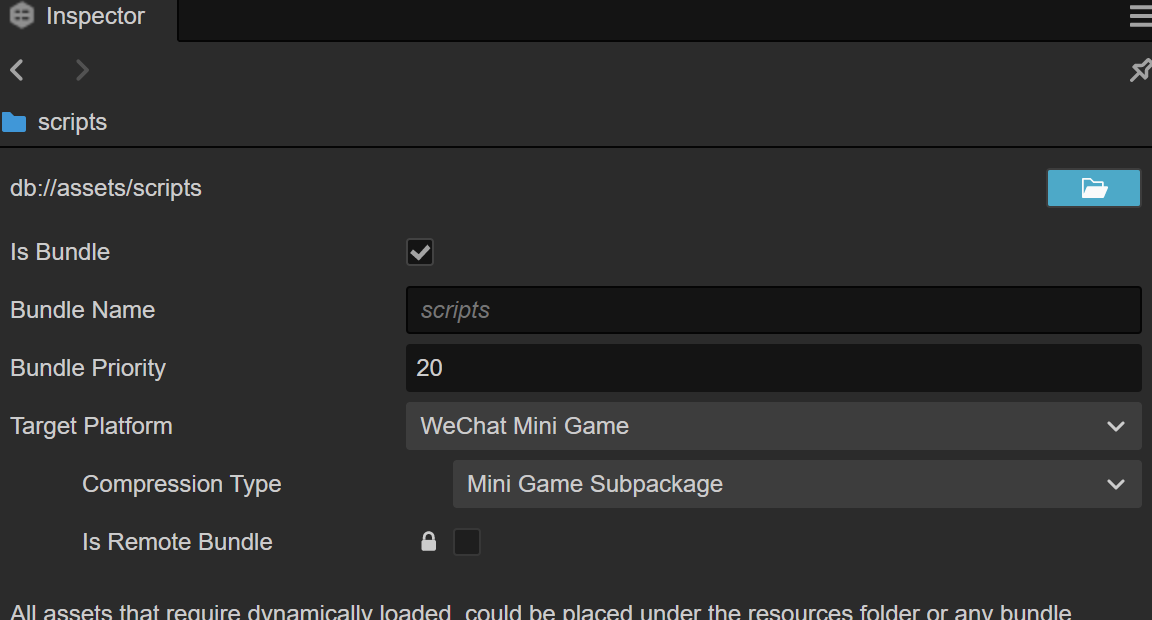Open the panel hamburger menu
The width and height of the screenshot is (1152, 620).
pyautogui.click(x=1140, y=17)
